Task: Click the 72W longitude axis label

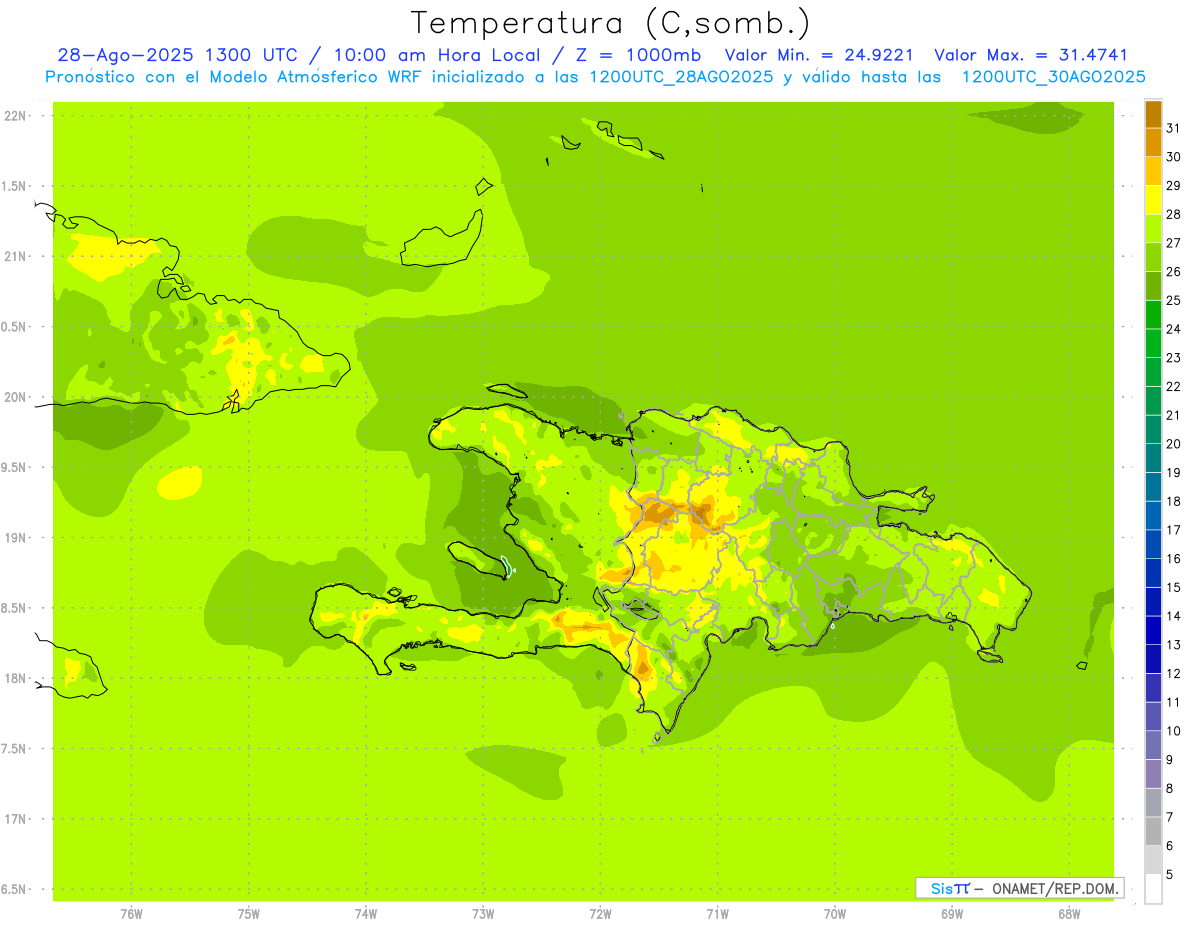Action: 601,913
